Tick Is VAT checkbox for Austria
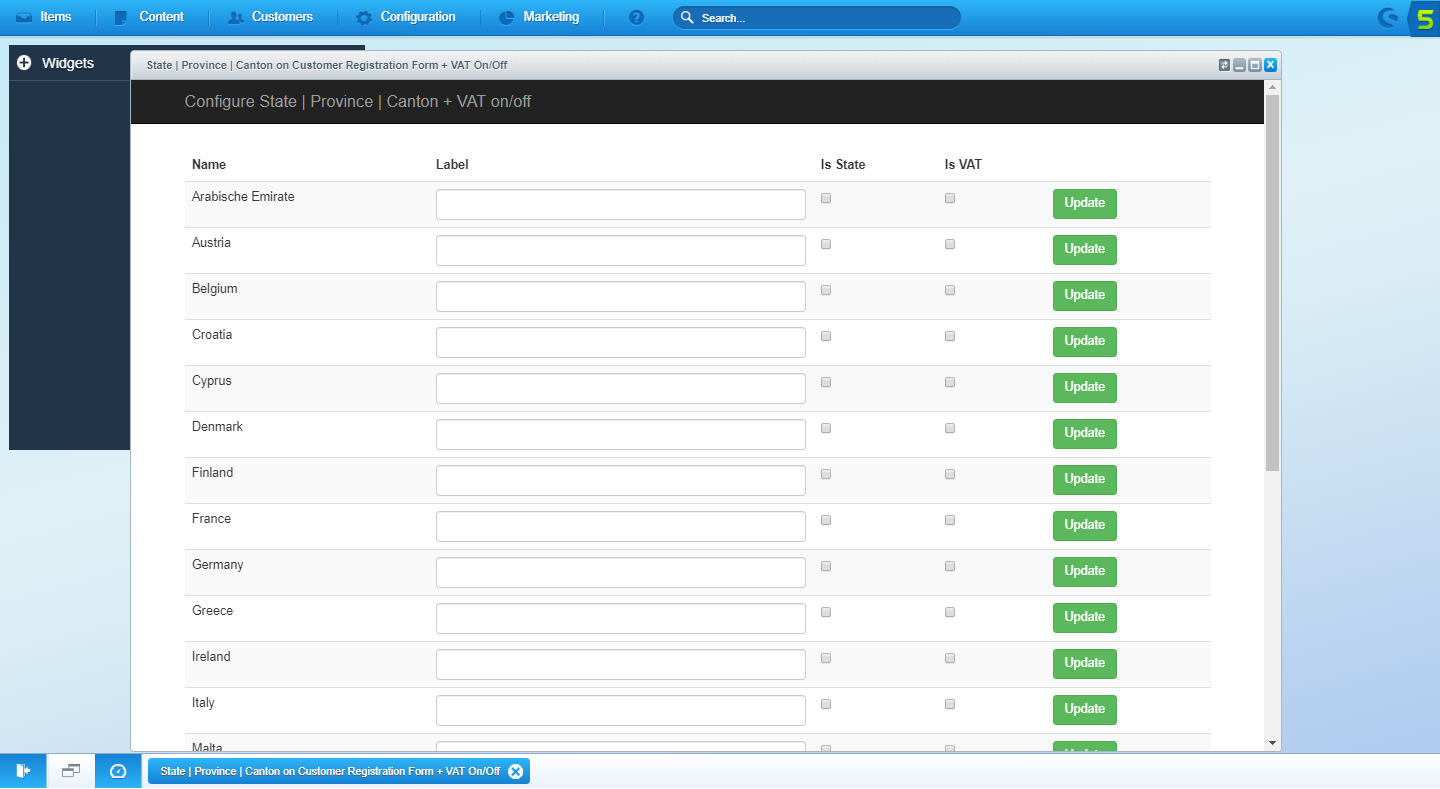 coord(950,244)
